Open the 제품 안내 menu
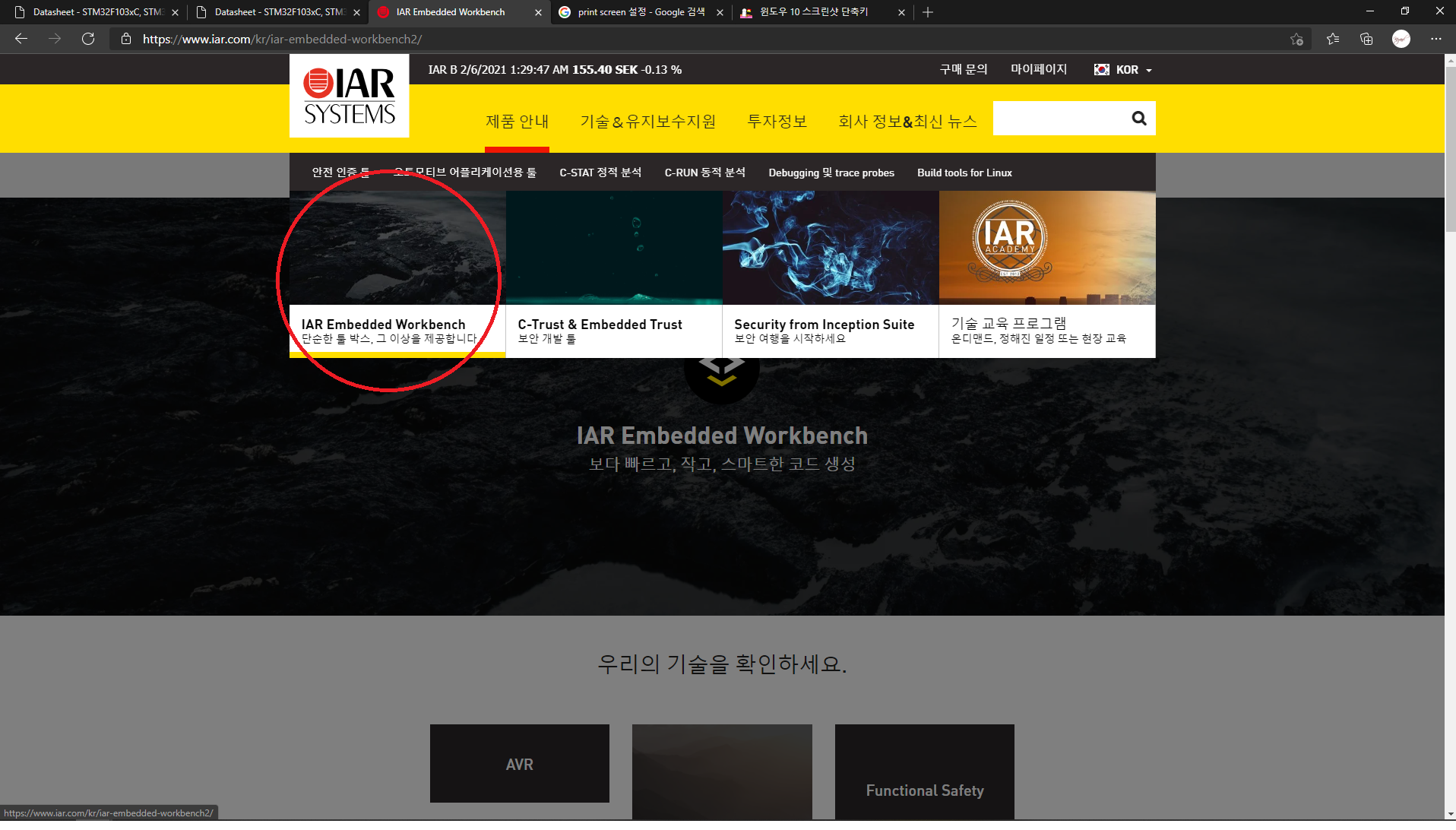Screen dimensions: 1456x830 (x=518, y=122)
